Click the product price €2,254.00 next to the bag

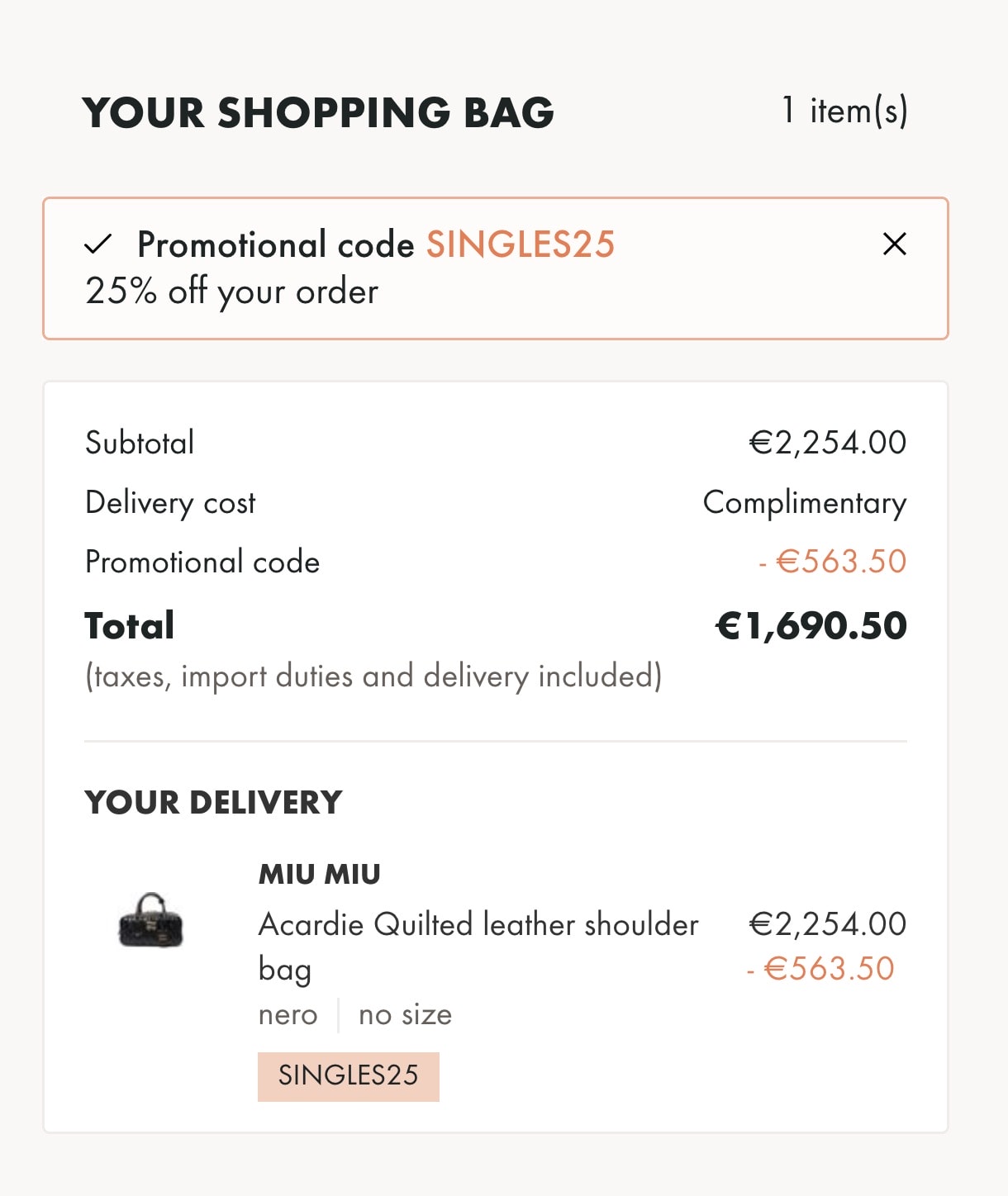point(827,923)
